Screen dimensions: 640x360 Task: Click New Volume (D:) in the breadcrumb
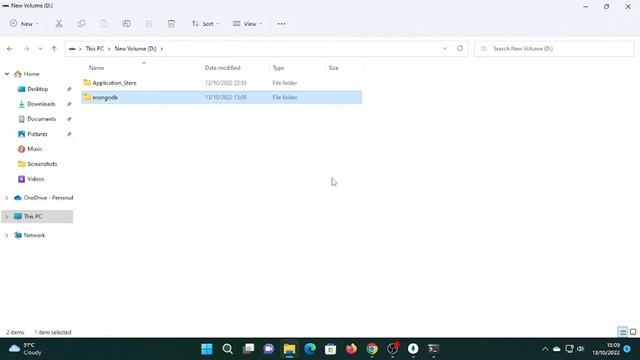[136, 49]
